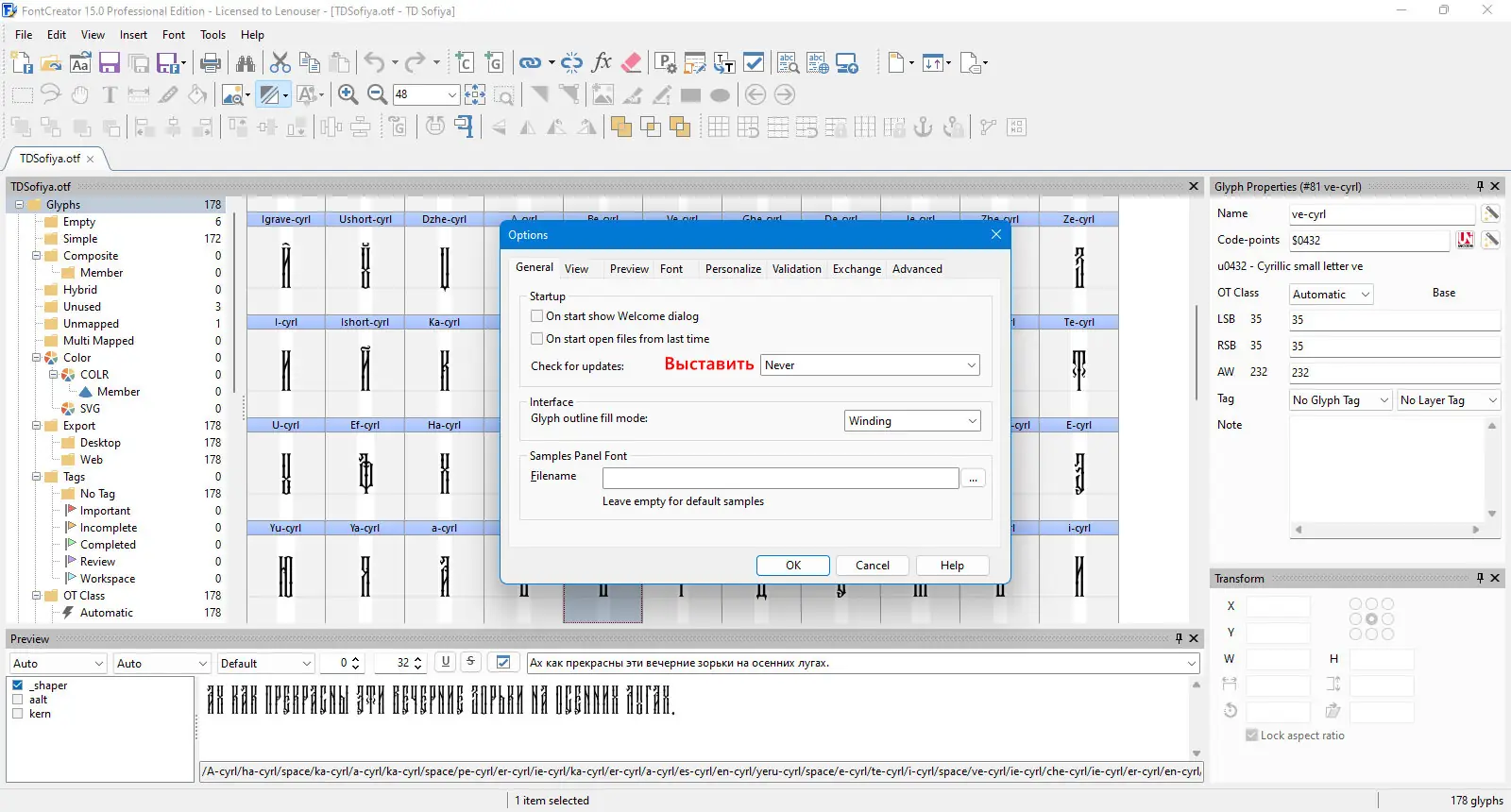Open the OT Class Automatic dropdown

coord(1332,295)
